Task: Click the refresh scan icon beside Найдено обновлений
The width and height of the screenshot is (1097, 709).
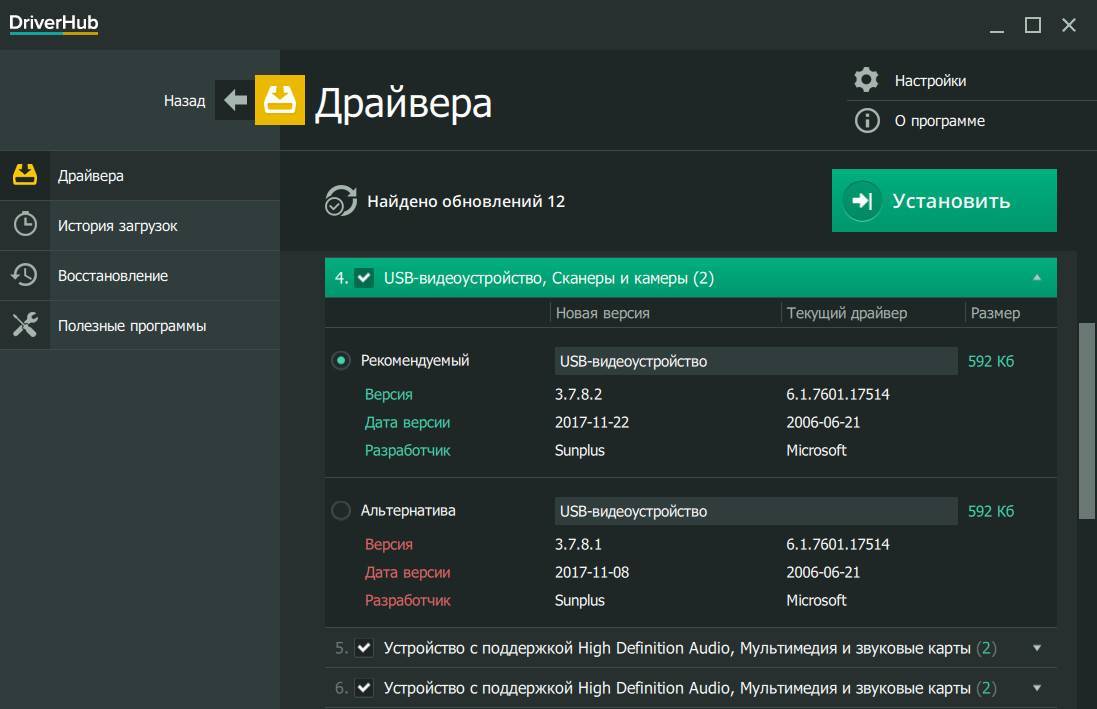Action: (x=341, y=201)
